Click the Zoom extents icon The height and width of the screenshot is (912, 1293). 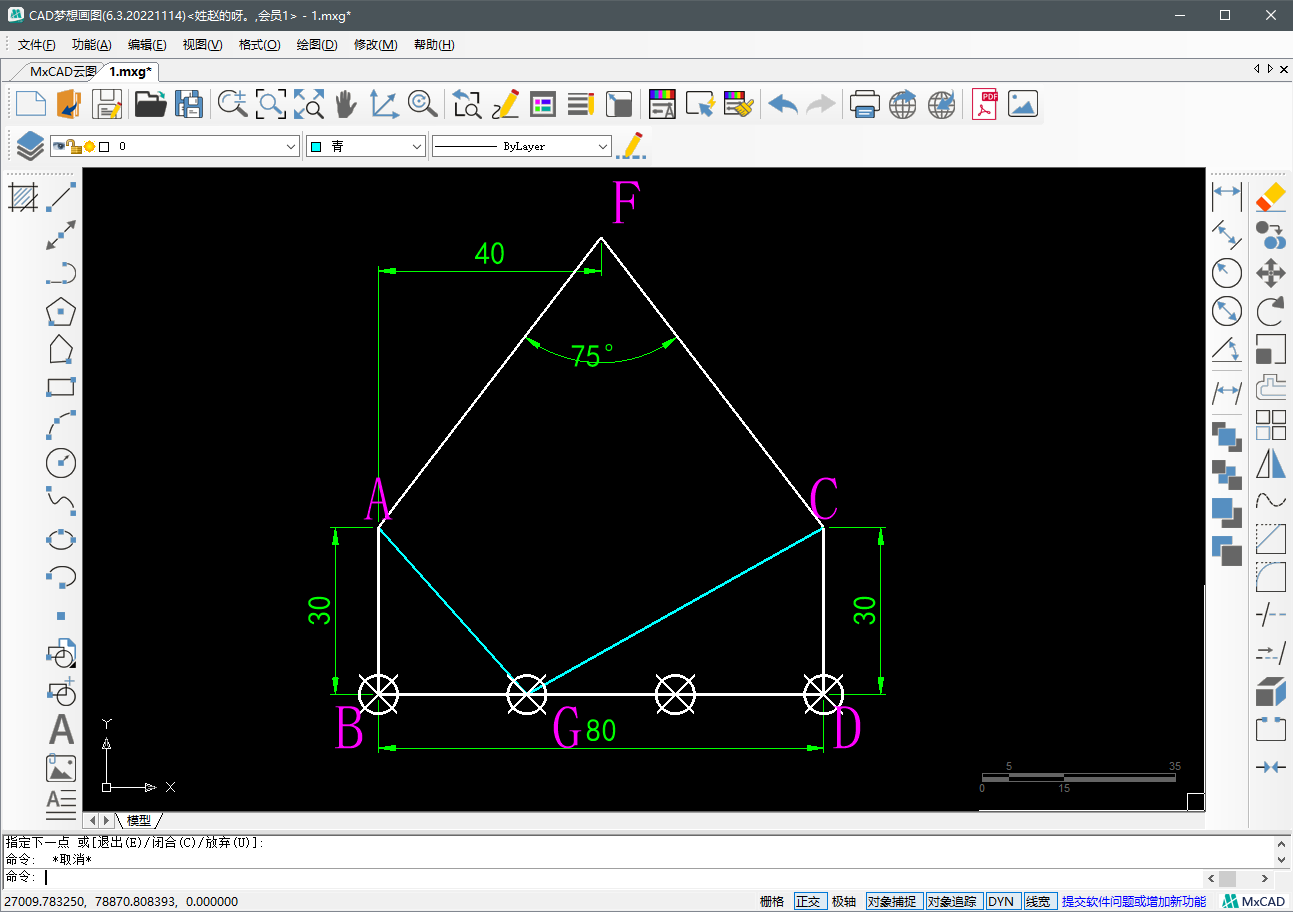(x=309, y=104)
